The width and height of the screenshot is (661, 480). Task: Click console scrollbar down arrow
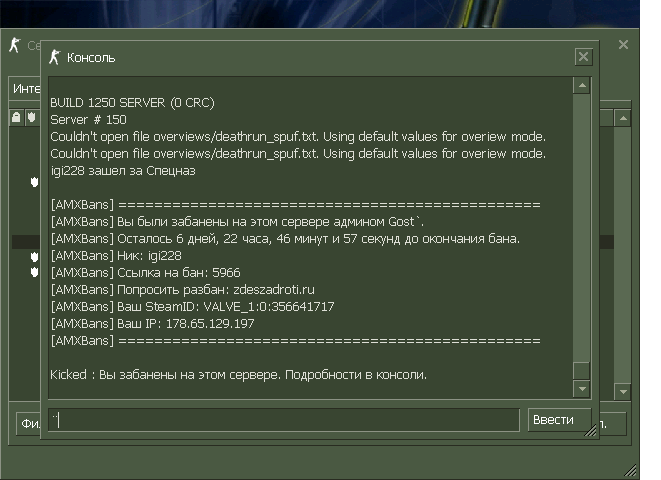[x=582, y=389]
